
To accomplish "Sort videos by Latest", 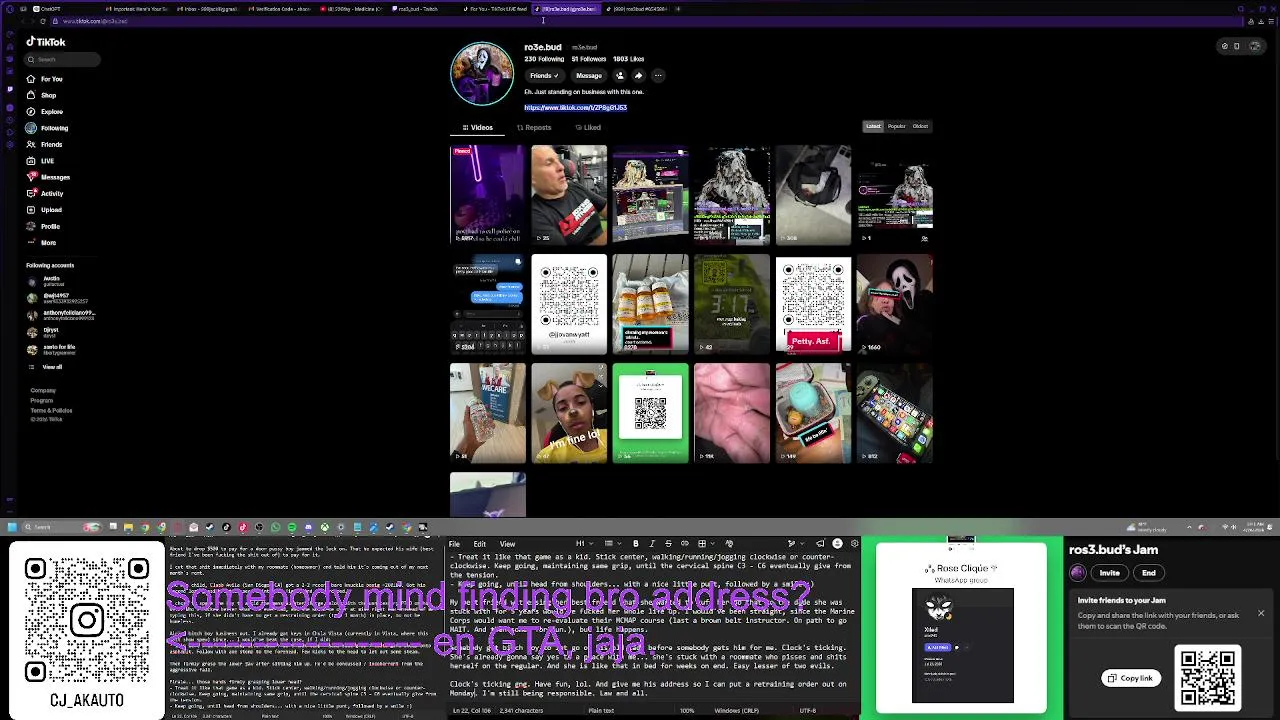I will click(x=873, y=126).
